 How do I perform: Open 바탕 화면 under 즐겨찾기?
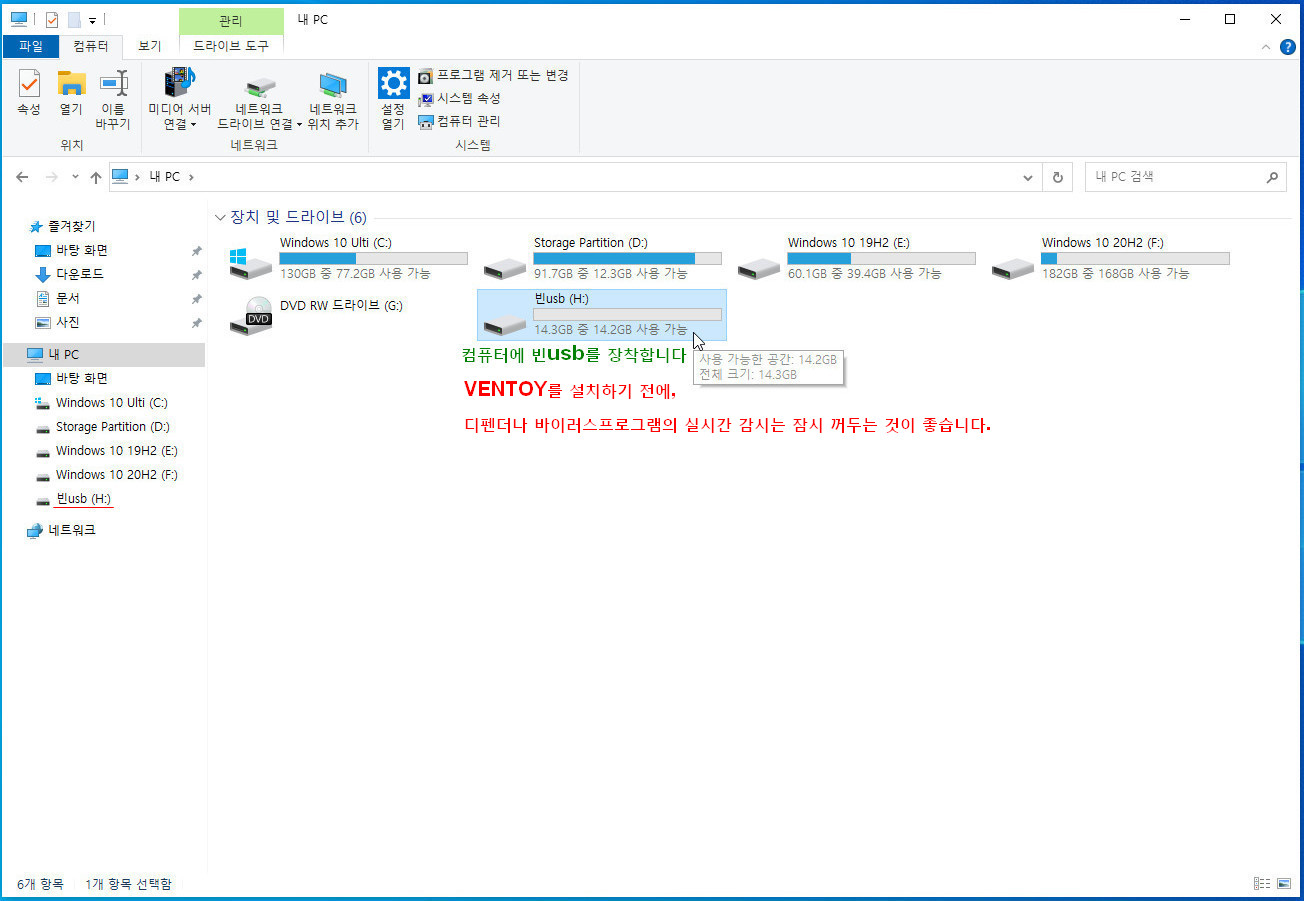[81, 250]
